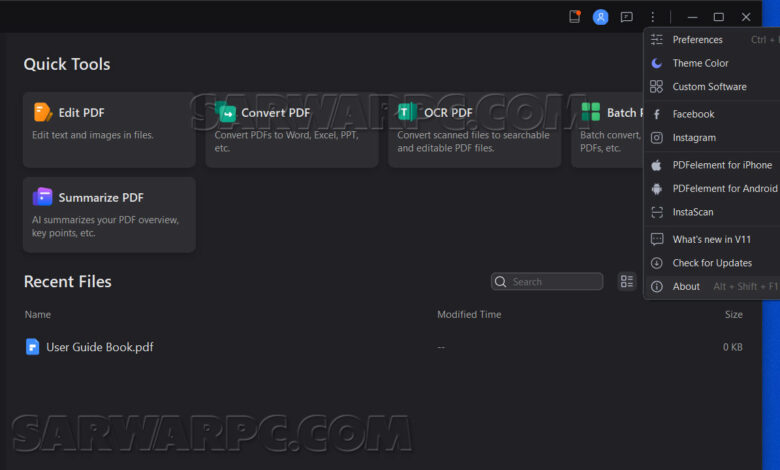The image size is (780, 470).
Task: Open the Convert PDF quick tool
Action: click(292, 129)
